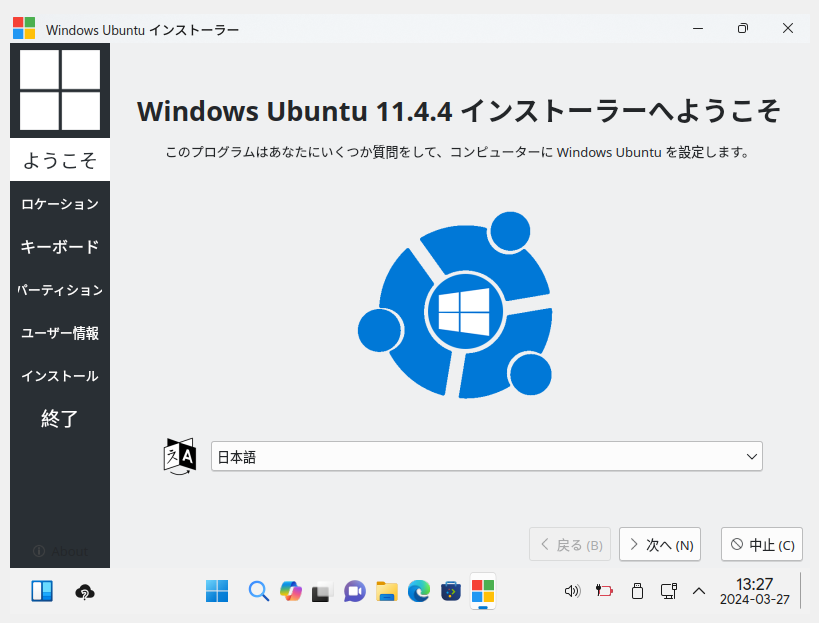Open the Microsoft Store taskbar icon
819x623 pixels.
(451, 591)
